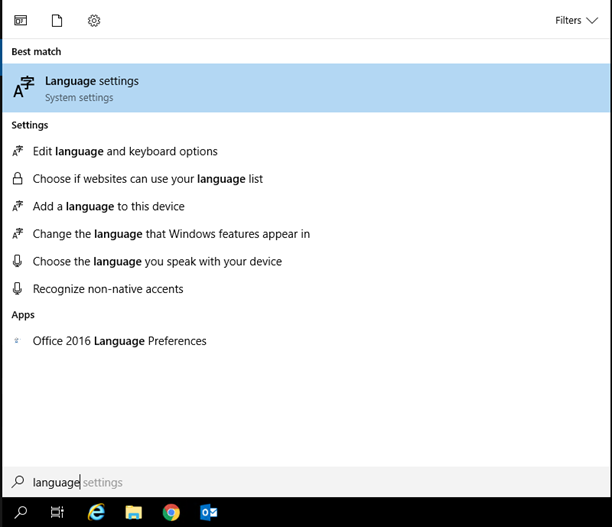Click the Documents filter icon
Viewport: 612px width, 527px height.
point(57,20)
